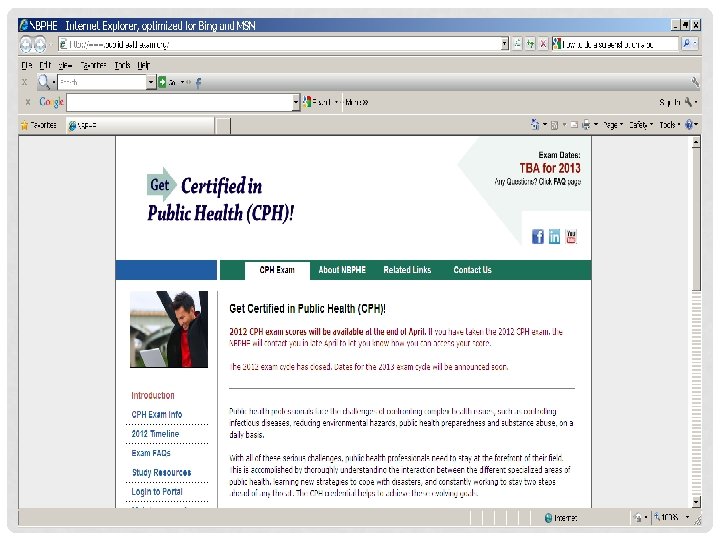The image size is (720, 540).
Task: Open the Print options dropdown arrow
Action: point(596,124)
